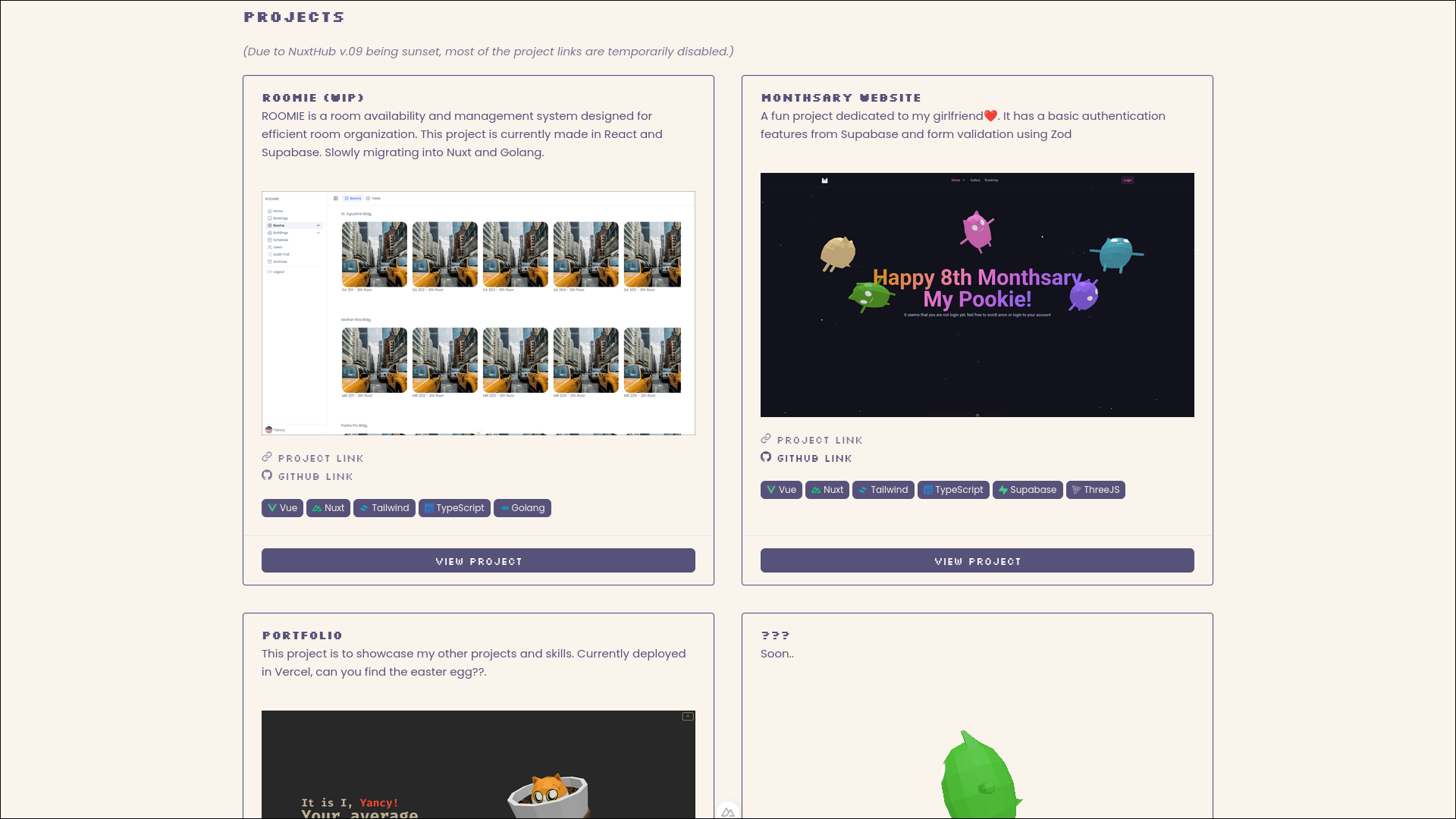Click chain link icon in Monthsary card
The width and height of the screenshot is (1456, 819).
766,439
